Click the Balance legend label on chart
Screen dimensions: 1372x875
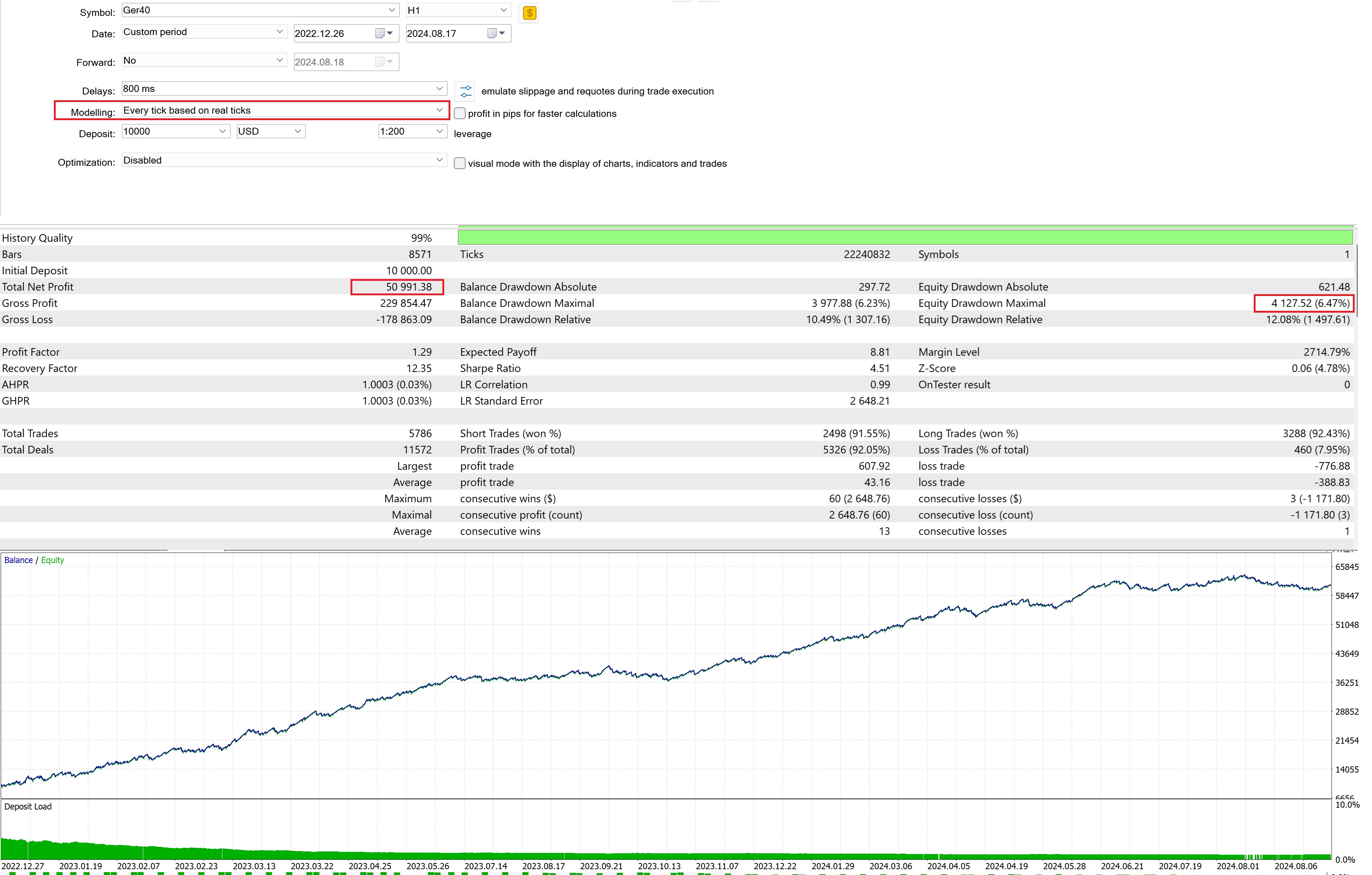click(x=18, y=560)
